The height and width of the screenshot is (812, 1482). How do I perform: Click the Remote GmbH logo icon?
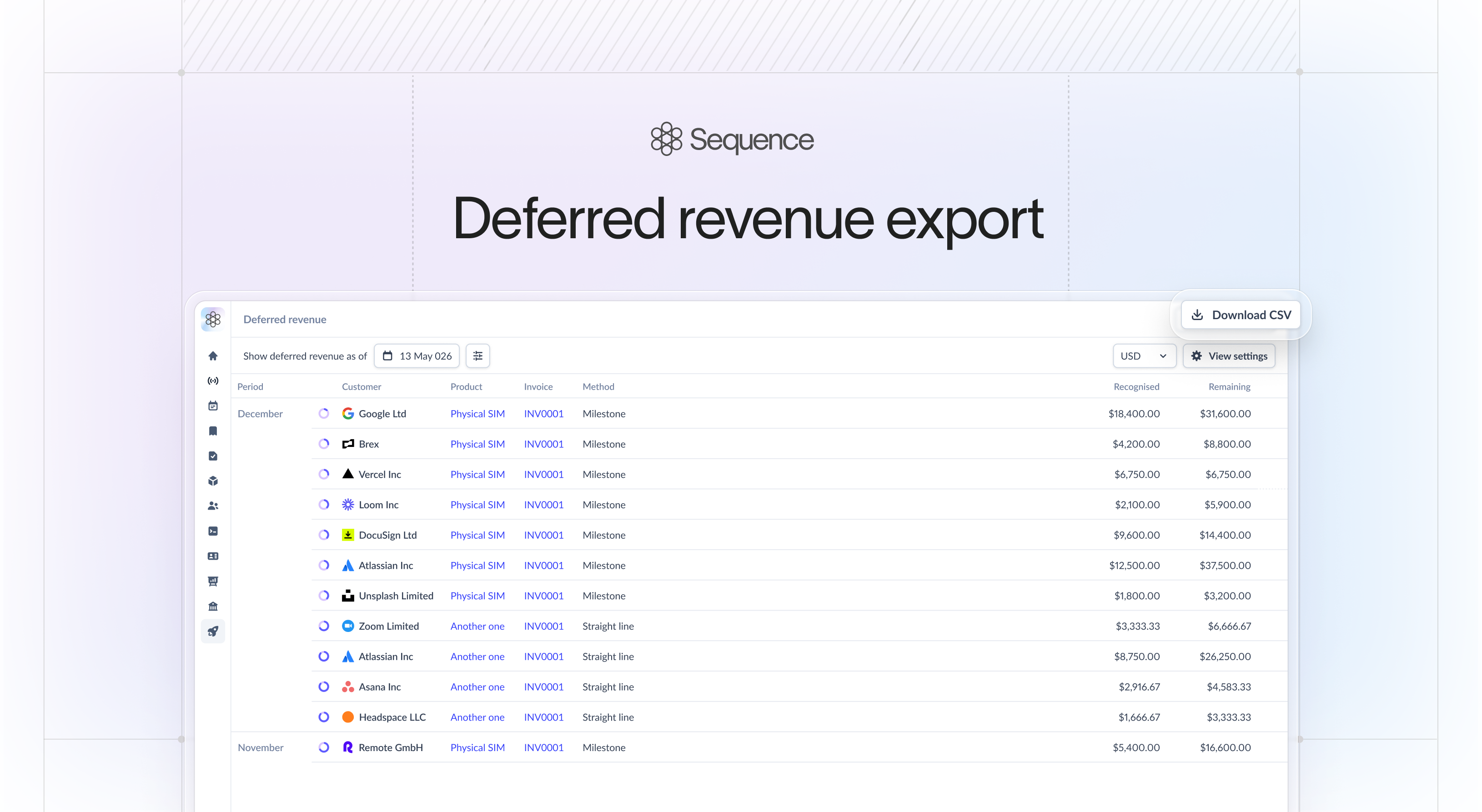point(348,747)
